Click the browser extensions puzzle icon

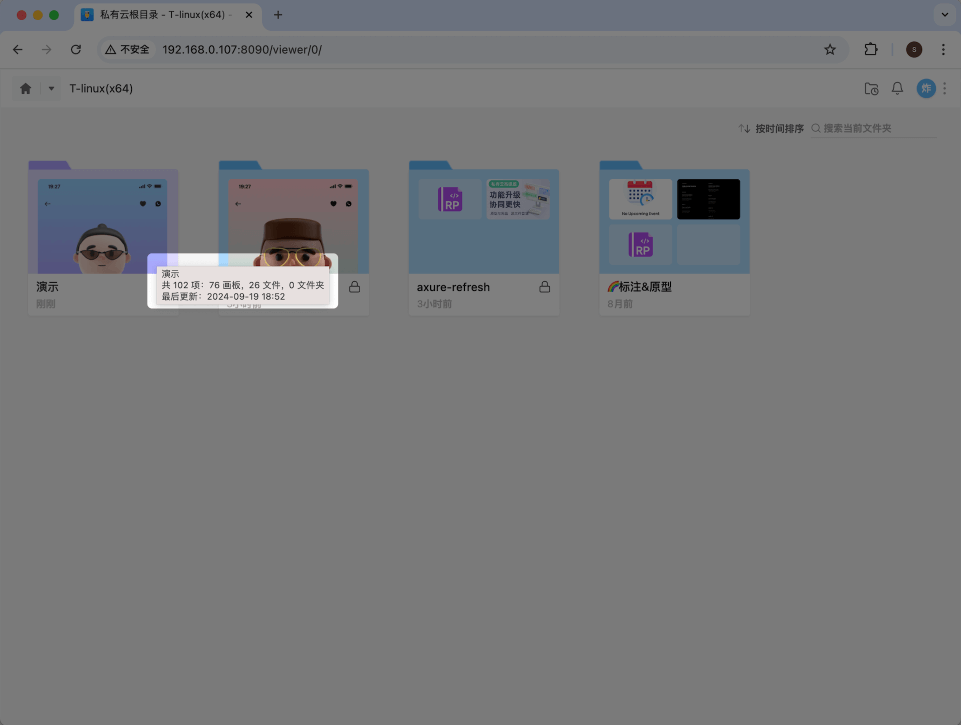coord(871,49)
